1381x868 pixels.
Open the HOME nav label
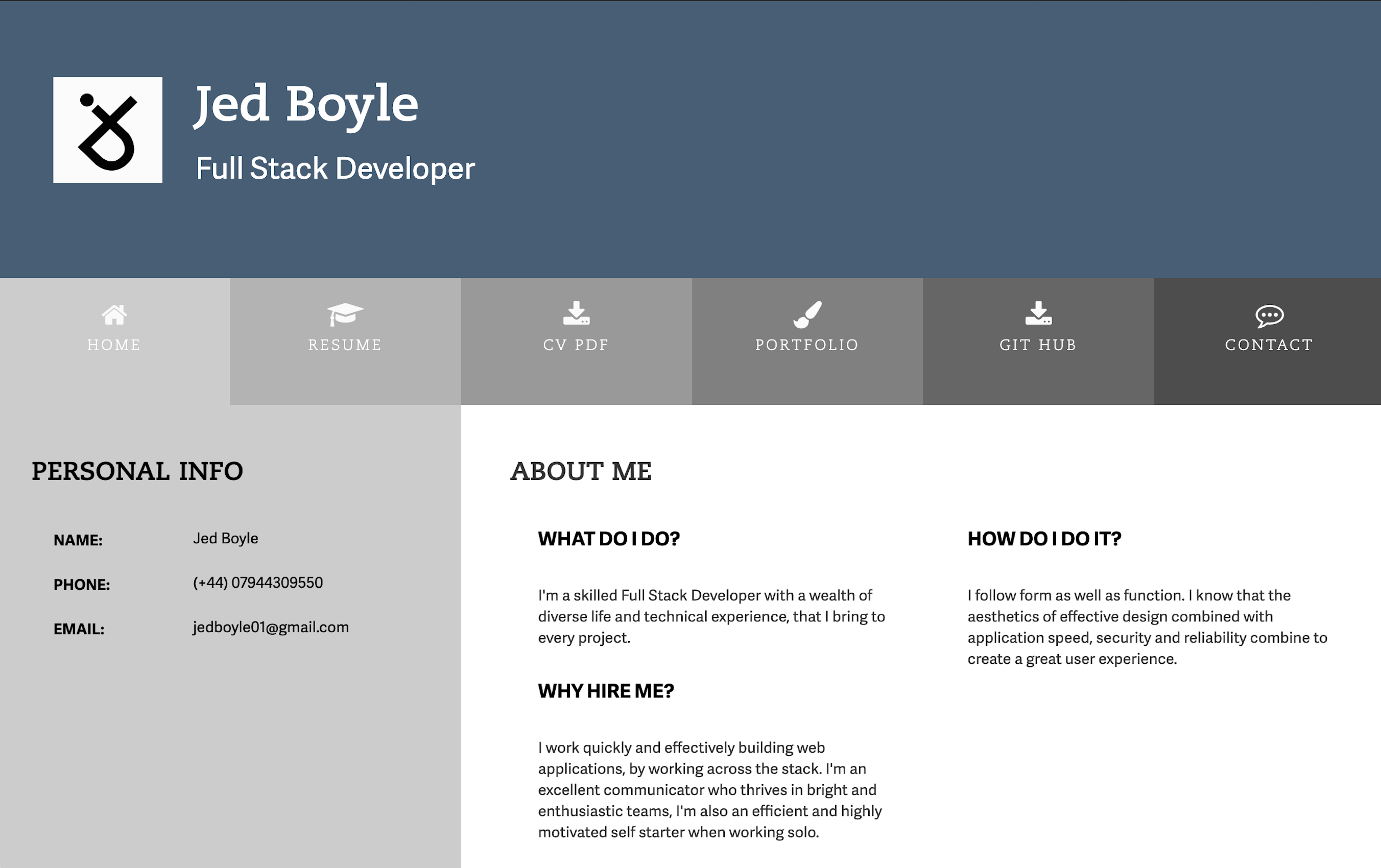click(114, 345)
